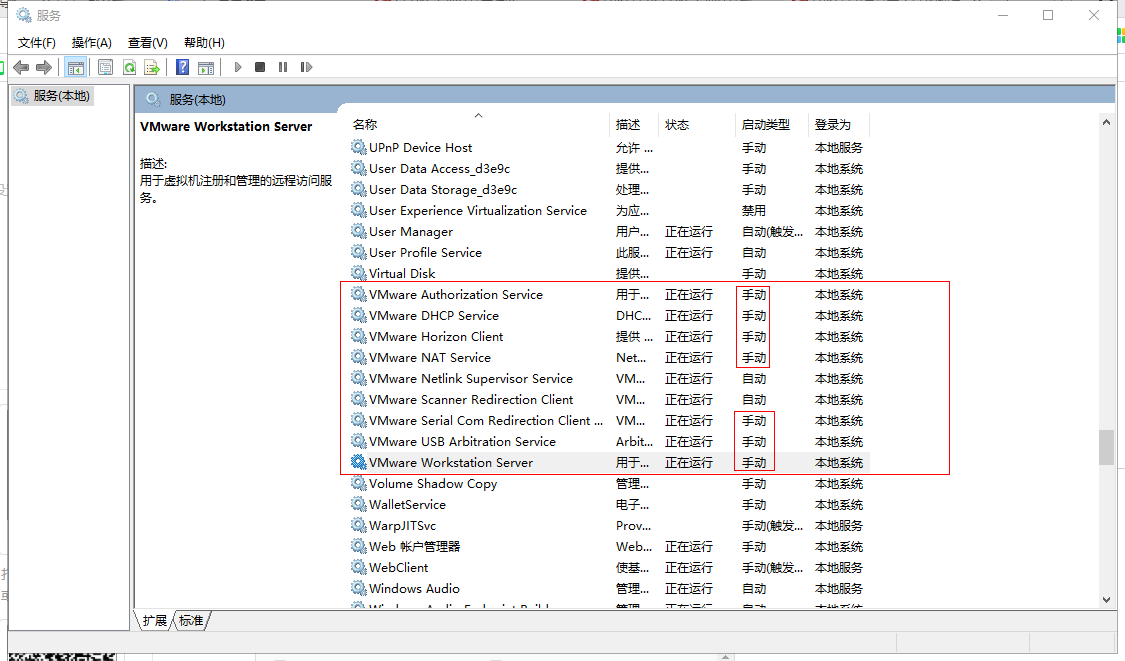Click the gear icon of VMware NAT Service
Viewport: 1125px width, 661px height.
[x=359, y=357]
